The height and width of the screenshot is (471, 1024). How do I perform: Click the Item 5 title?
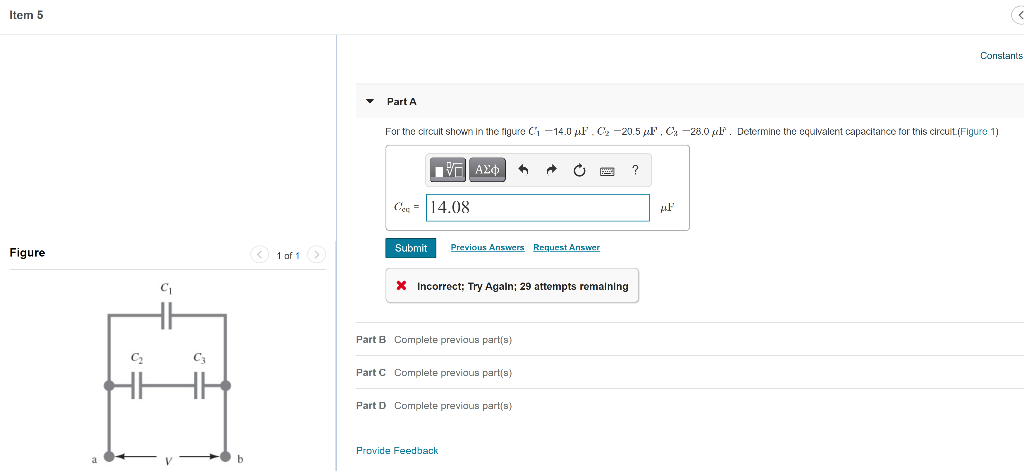coord(26,15)
